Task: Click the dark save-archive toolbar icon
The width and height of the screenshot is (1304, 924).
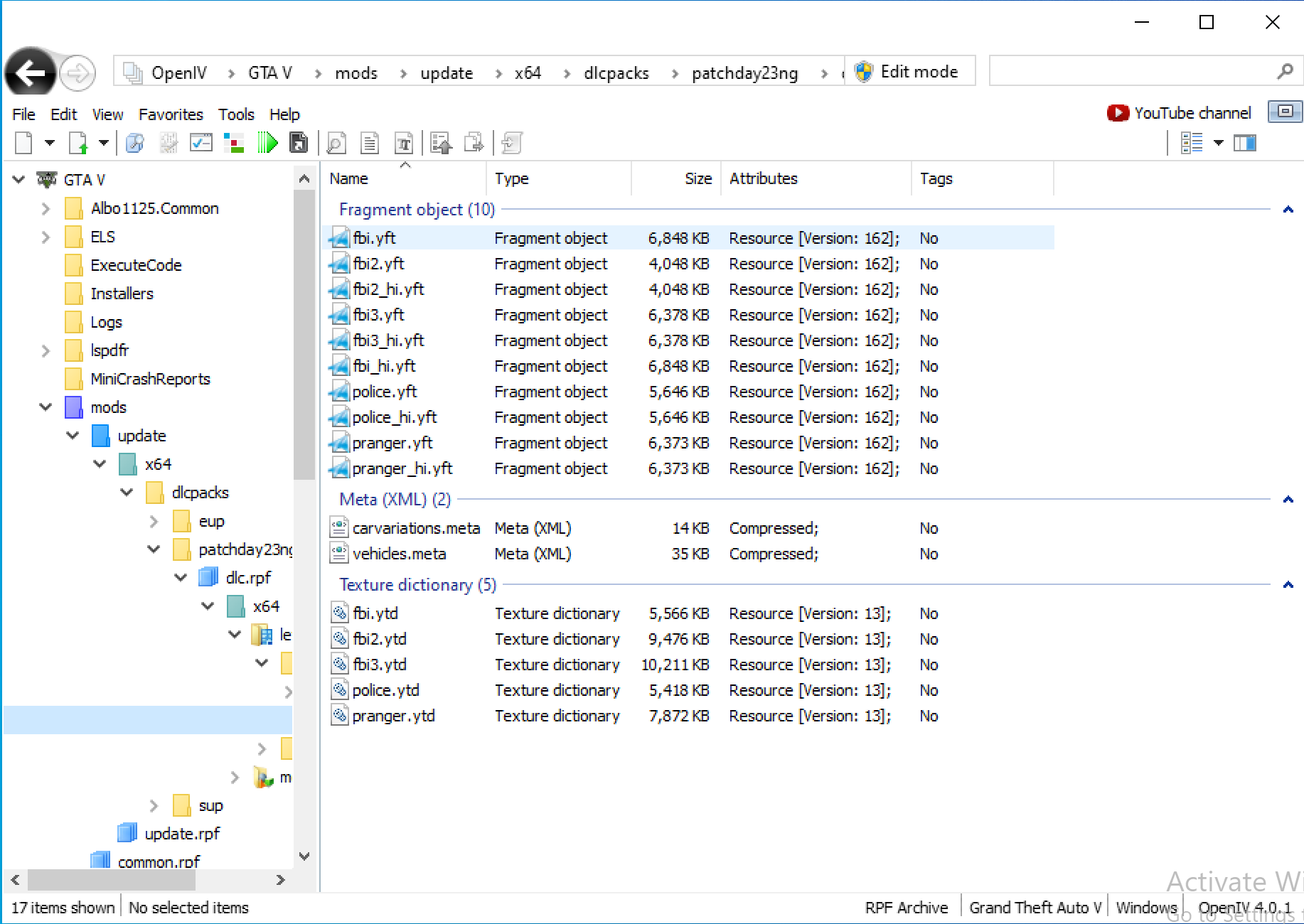Action: (x=299, y=143)
